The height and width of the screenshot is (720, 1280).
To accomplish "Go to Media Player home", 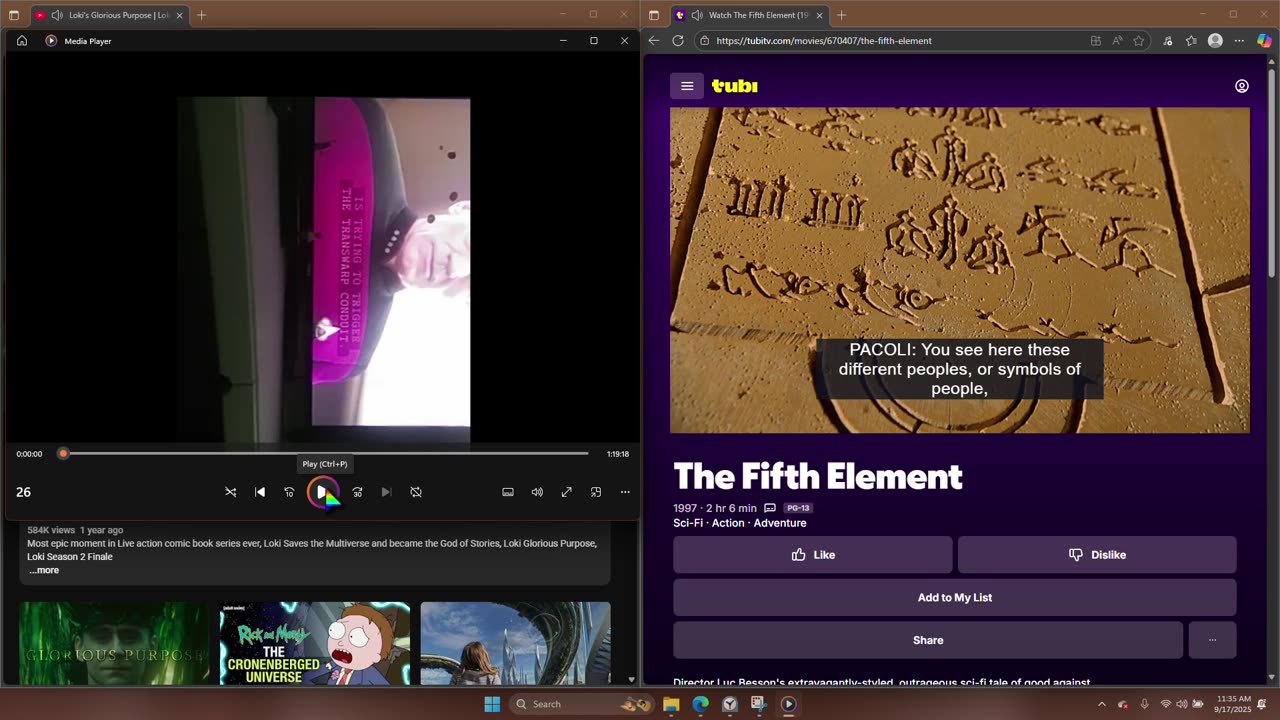I will coord(22,41).
